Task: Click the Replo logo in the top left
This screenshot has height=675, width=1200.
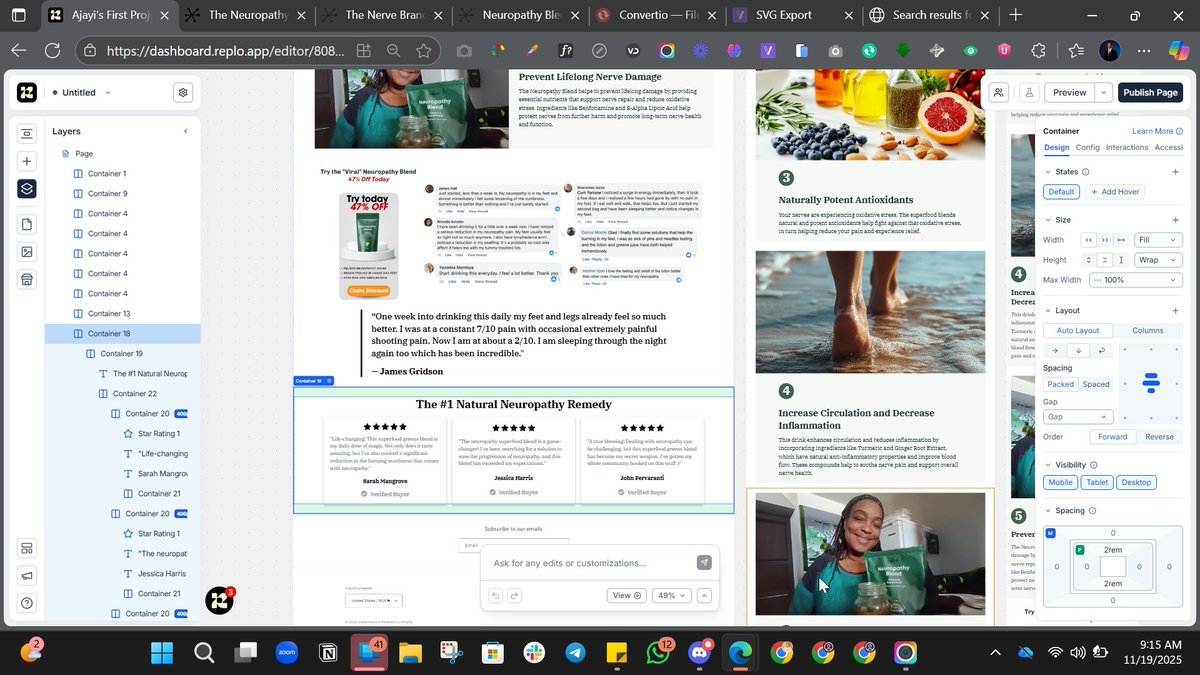Action: (x=26, y=92)
